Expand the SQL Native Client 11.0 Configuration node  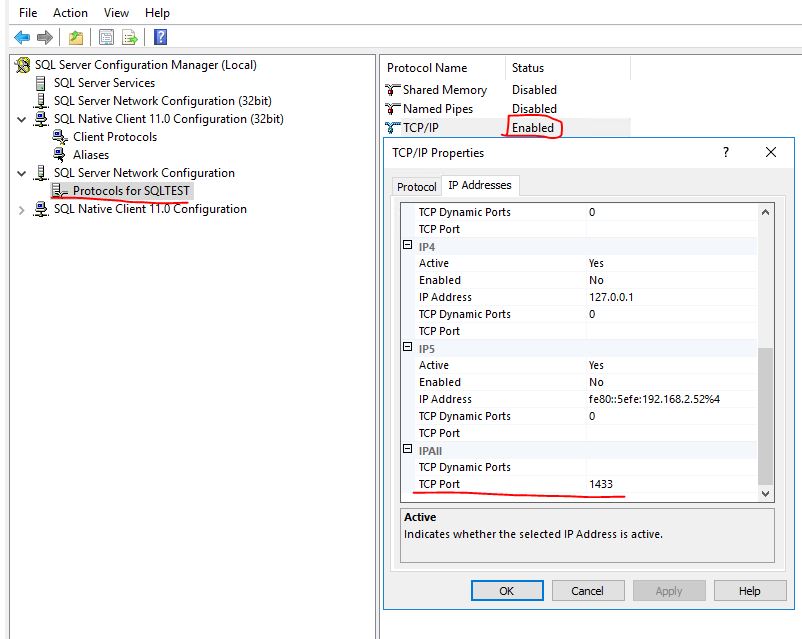(20, 209)
